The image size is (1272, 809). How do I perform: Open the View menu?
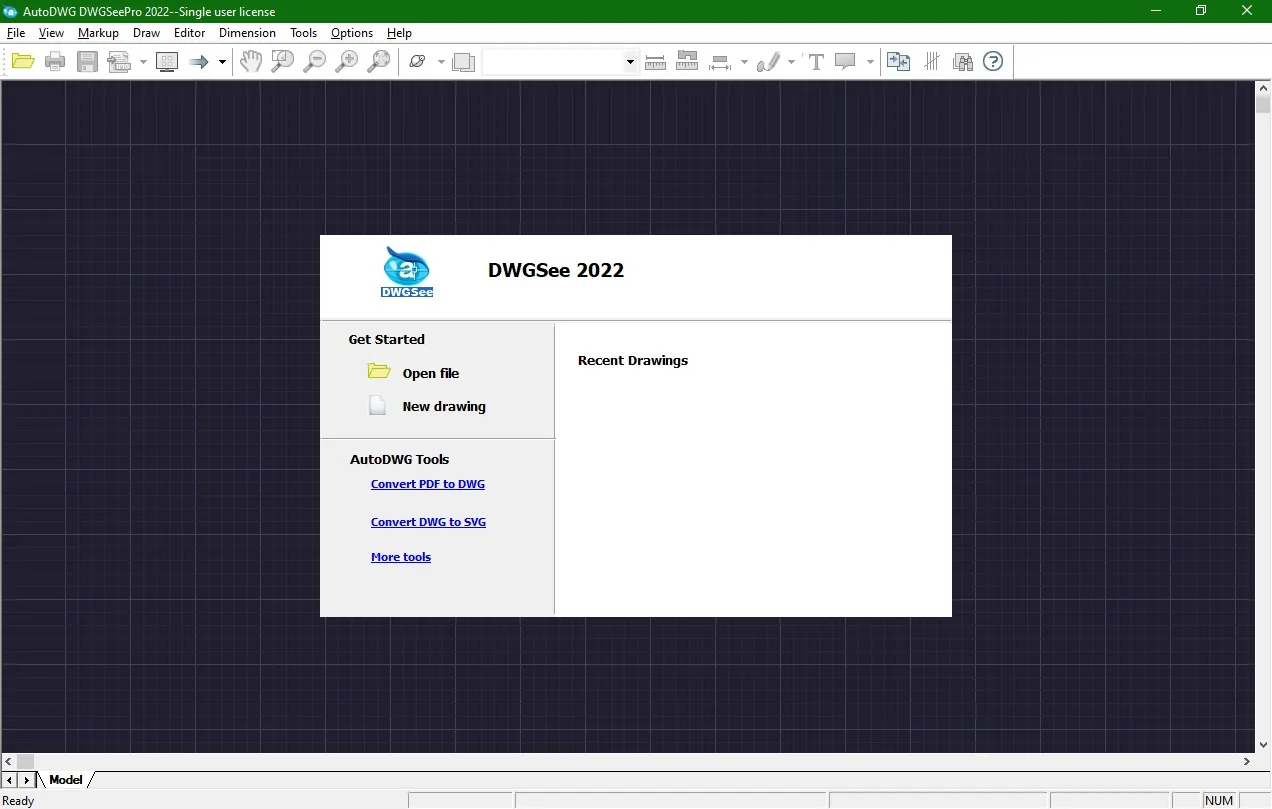(51, 33)
